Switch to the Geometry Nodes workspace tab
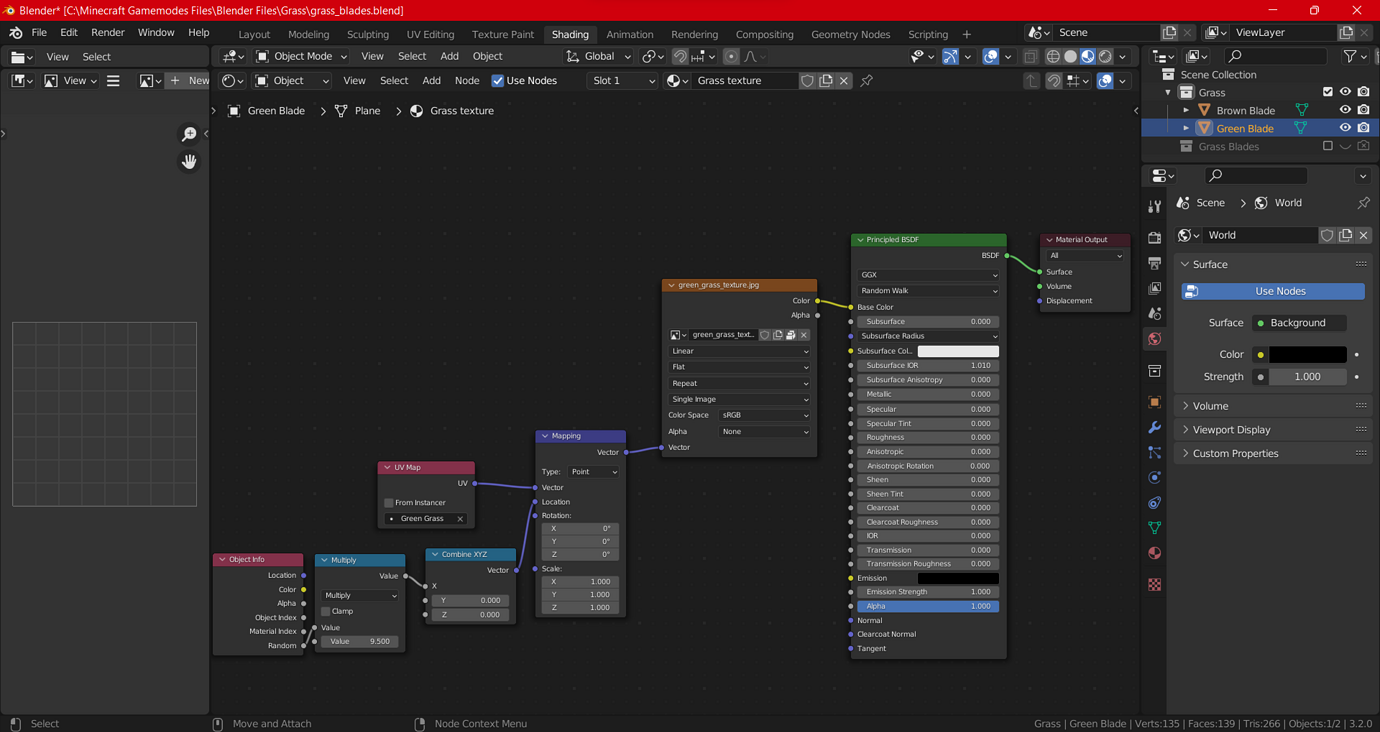 coord(850,33)
